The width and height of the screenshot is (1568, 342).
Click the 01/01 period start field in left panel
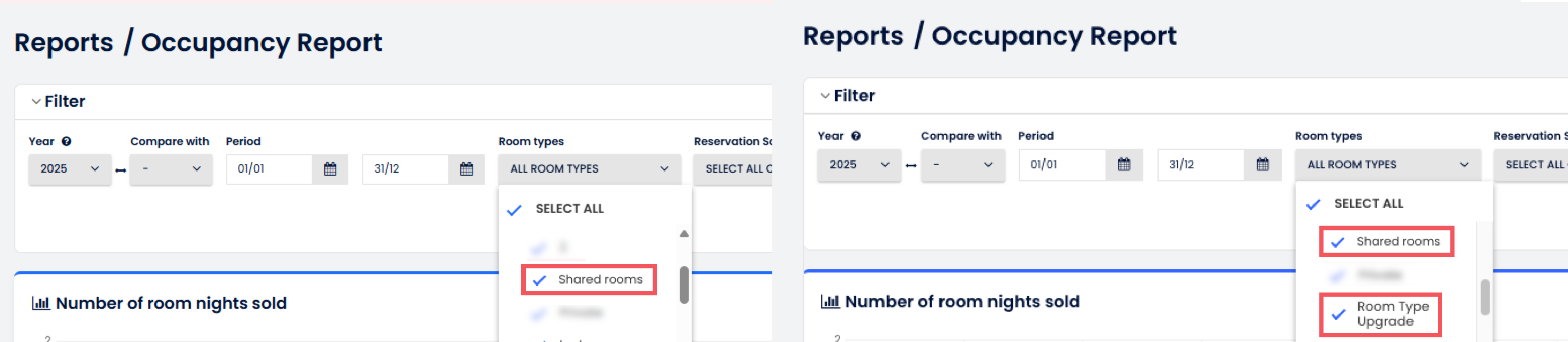269,169
